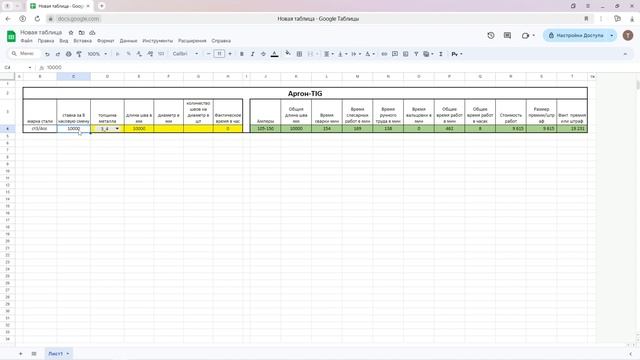
Task: Open the all sheets list button
Action: [34, 353]
